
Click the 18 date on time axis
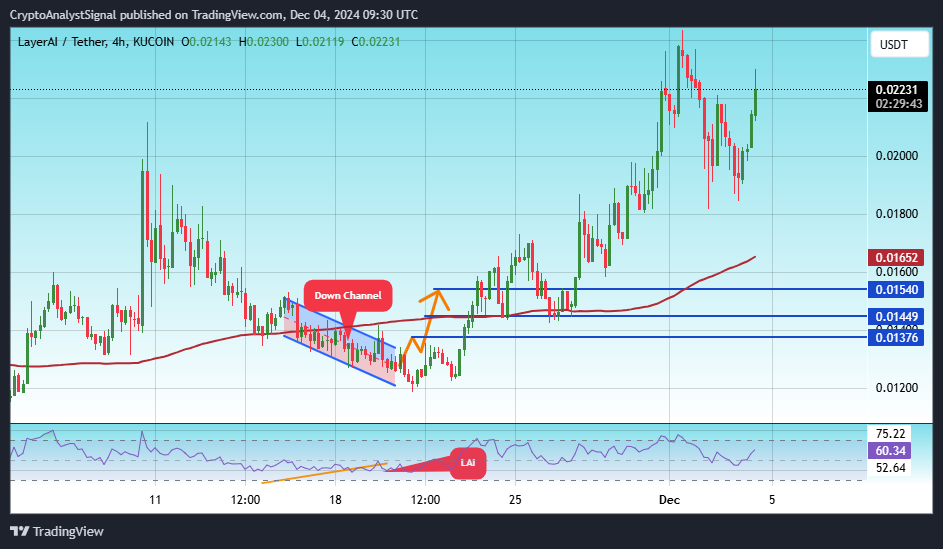tap(335, 500)
